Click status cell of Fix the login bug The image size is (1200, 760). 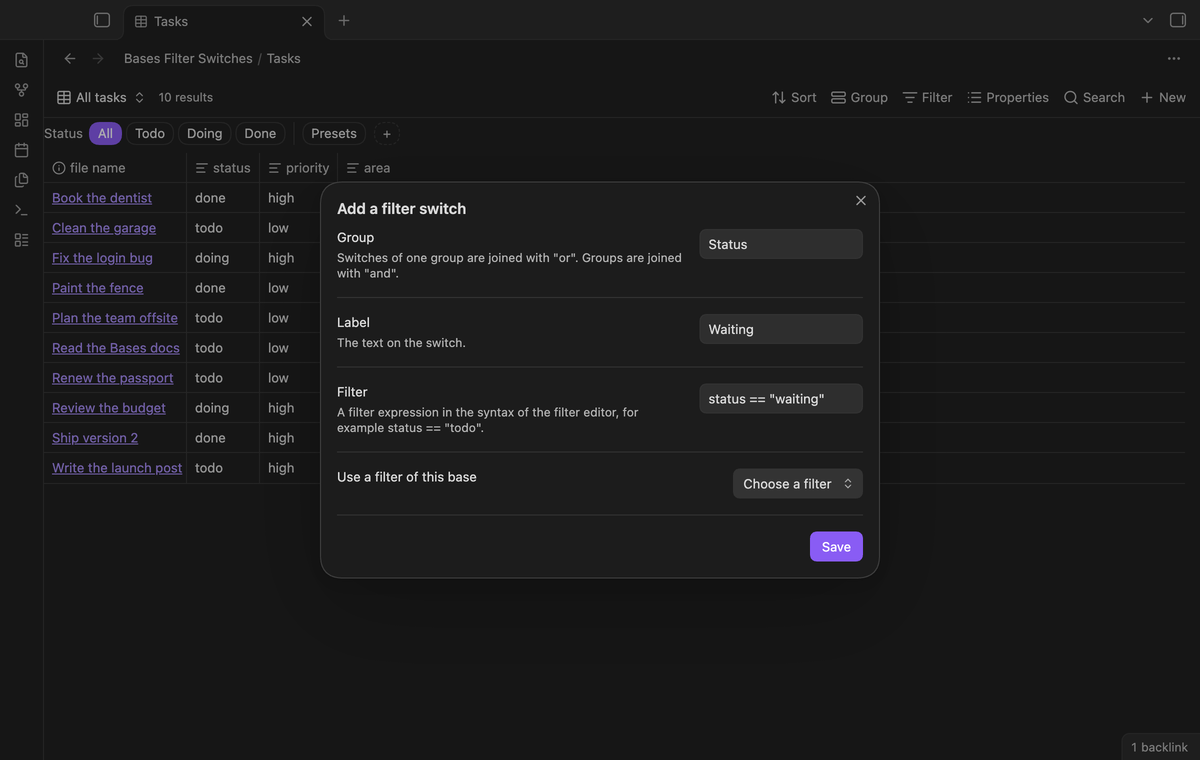pyautogui.click(x=223, y=258)
